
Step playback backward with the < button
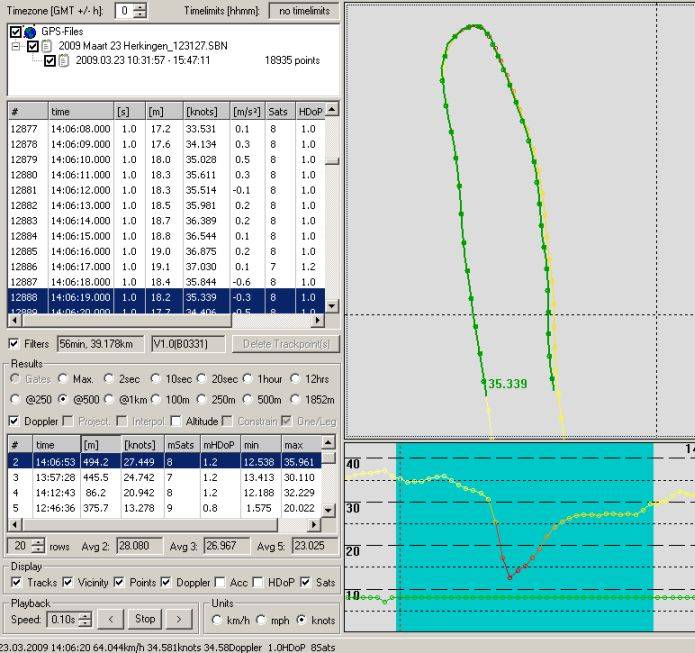pyautogui.click(x=112, y=619)
